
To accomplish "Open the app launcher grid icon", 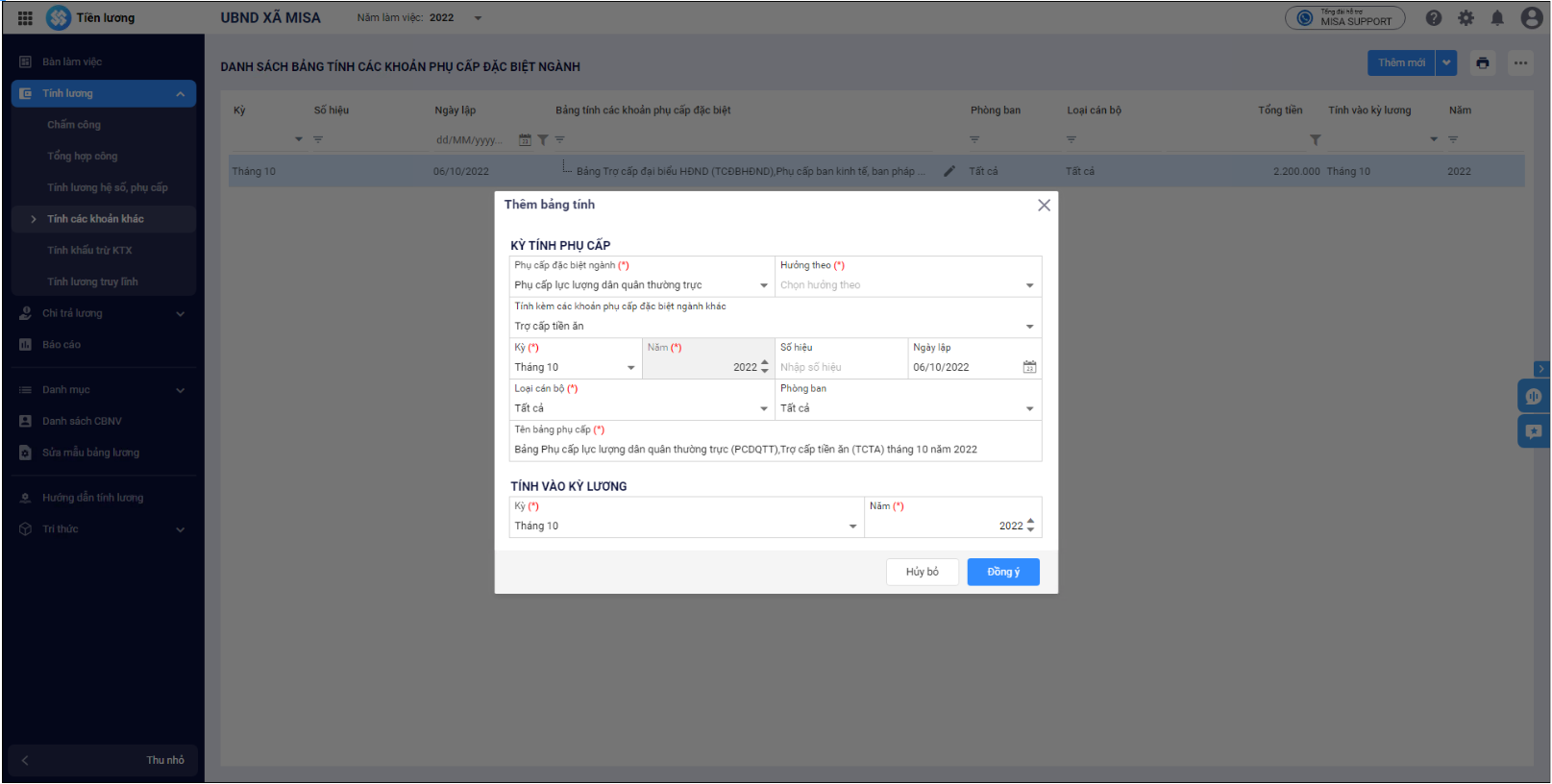I will tap(25, 18).
